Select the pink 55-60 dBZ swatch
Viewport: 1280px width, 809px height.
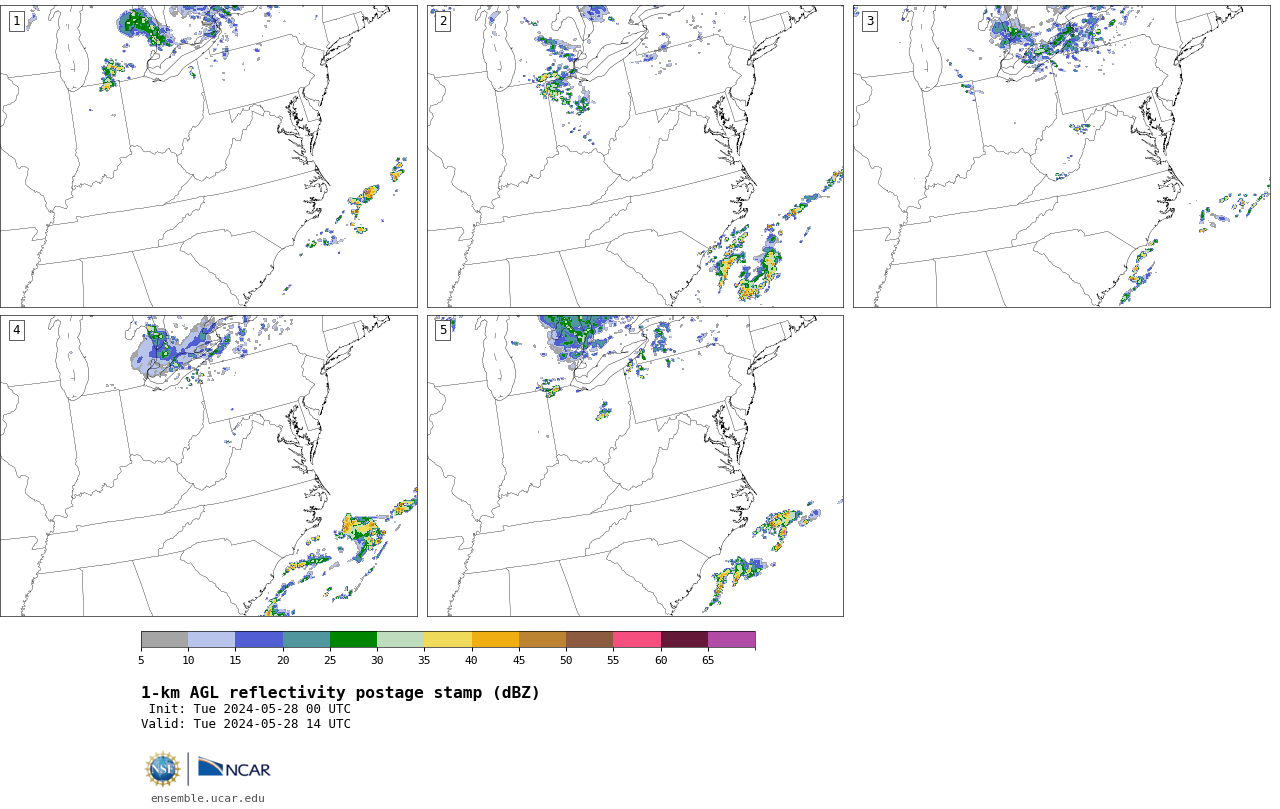pos(637,640)
